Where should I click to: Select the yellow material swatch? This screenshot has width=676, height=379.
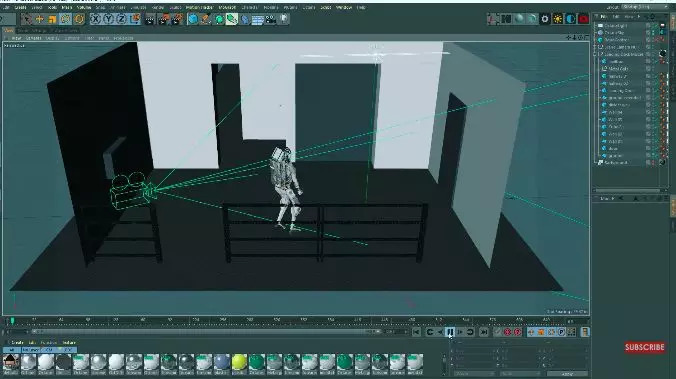coord(239,363)
